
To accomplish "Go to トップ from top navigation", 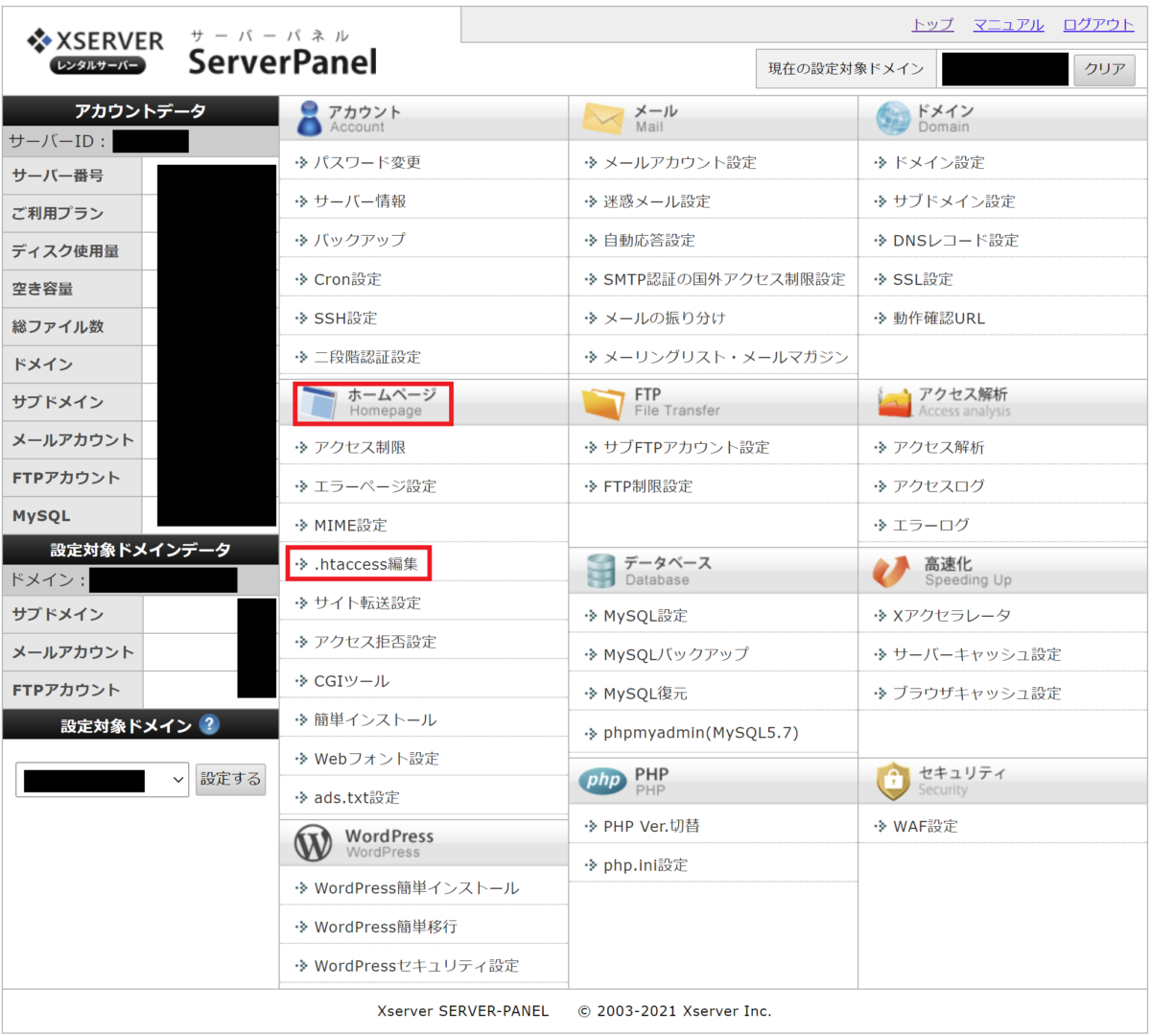I will click(932, 25).
